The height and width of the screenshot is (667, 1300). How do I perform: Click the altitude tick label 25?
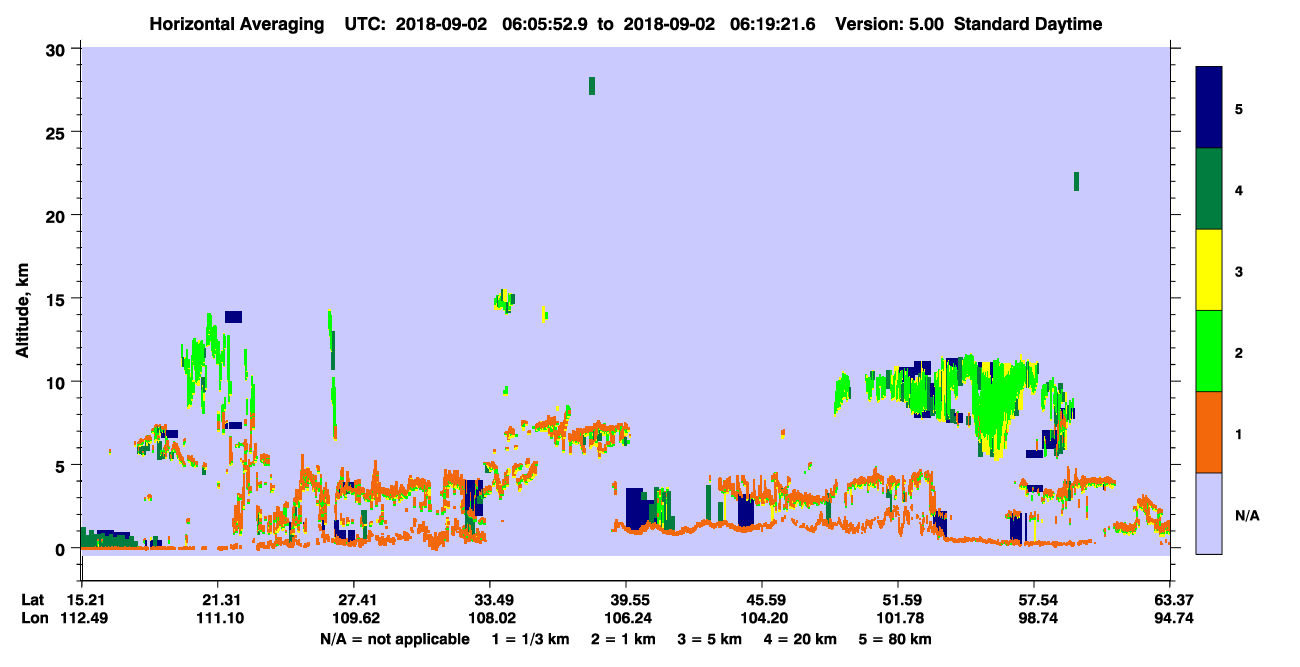pyautogui.click(x=58, y=132)
